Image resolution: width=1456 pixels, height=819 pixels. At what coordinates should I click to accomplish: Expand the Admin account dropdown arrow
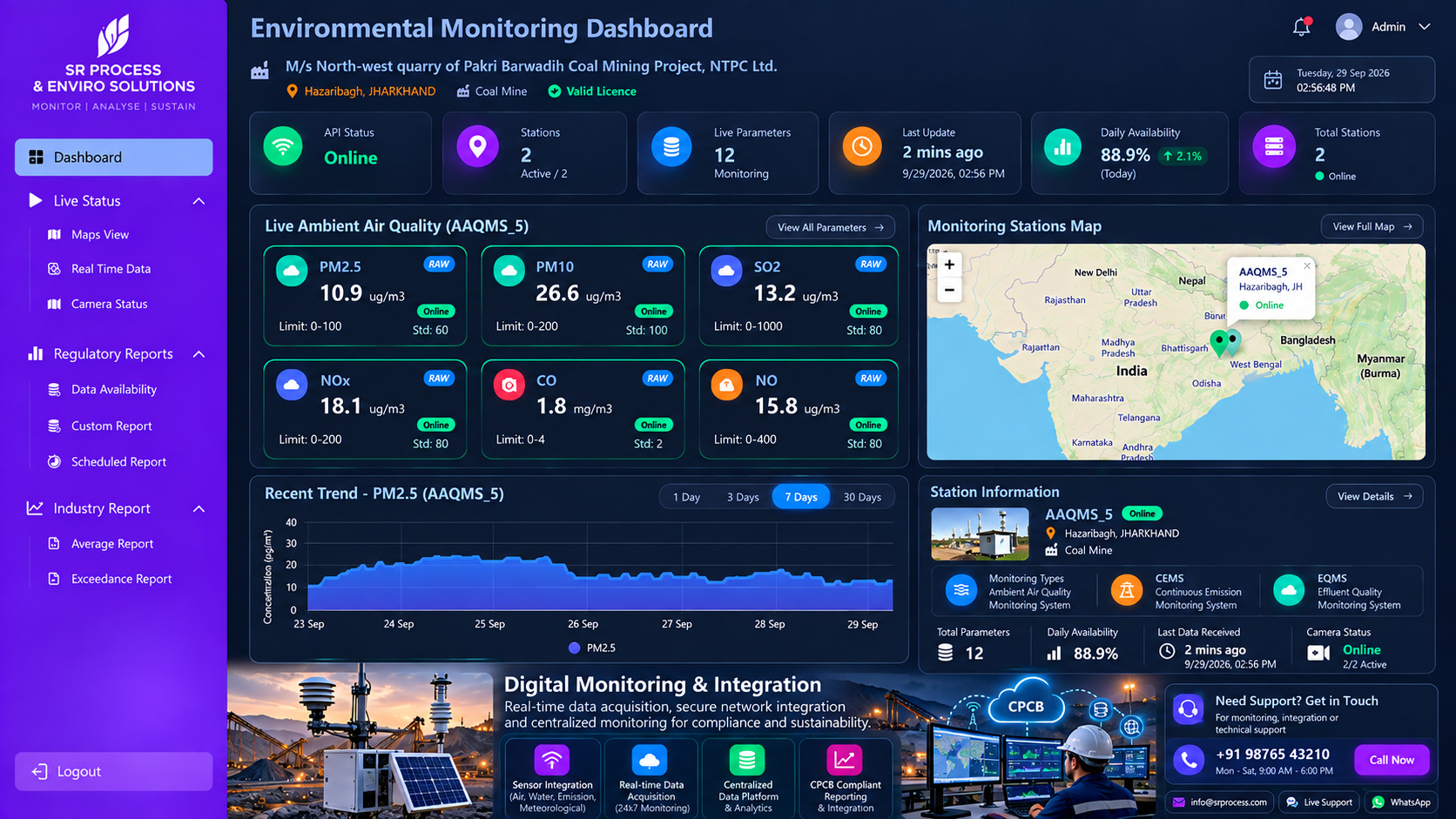click(1425, 27)
